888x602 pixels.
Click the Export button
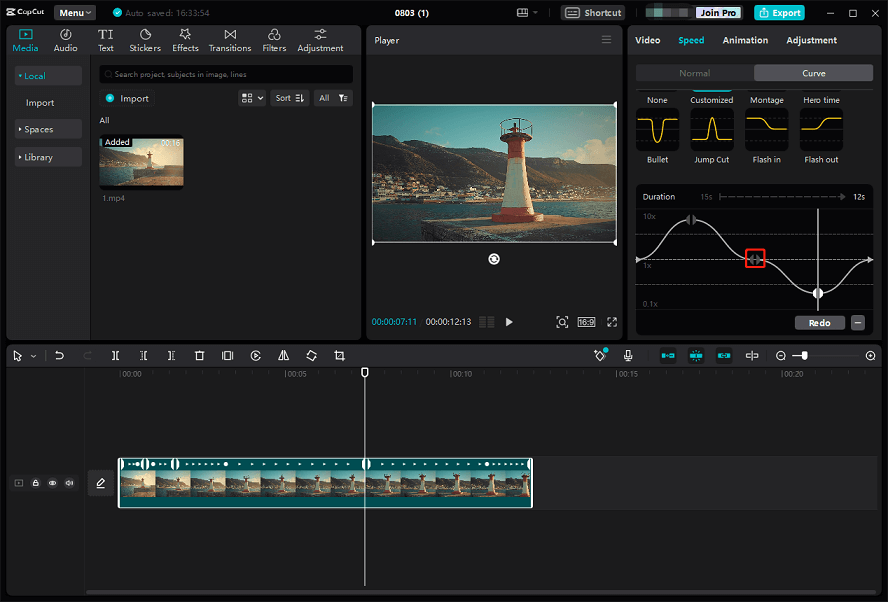[779, 12]
